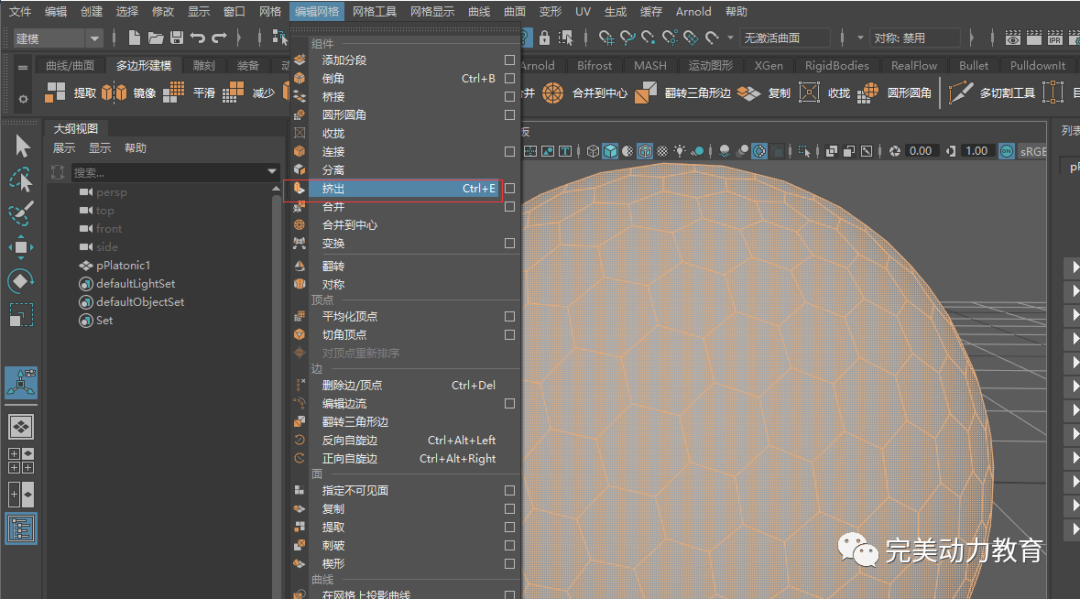Open the sRGB view transform dropdown

click(x=1032, y=151)
